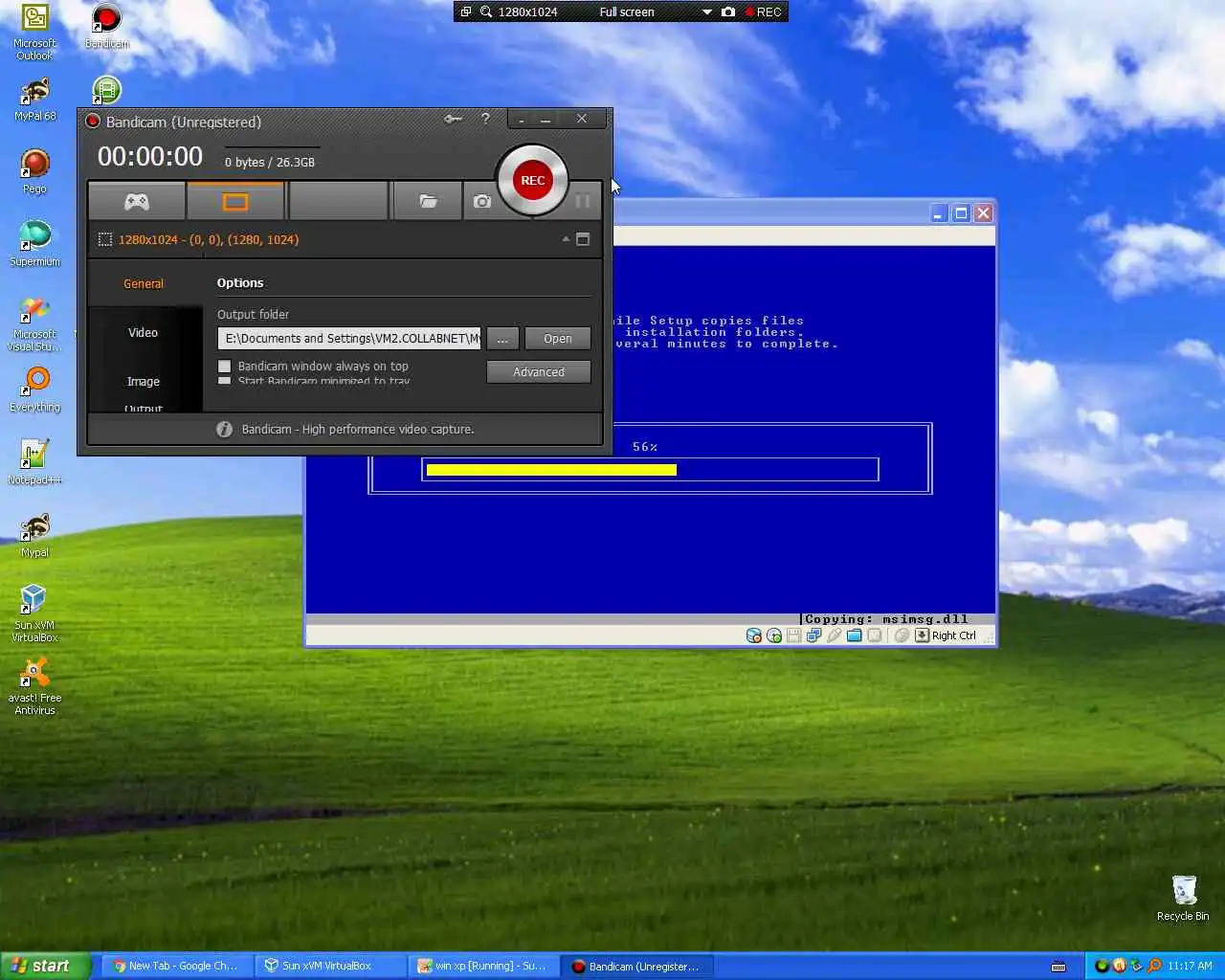Screen dimensions: 1225x980
Task: Select Notepad++ desktop icon
Action: [x=34, y=462]
